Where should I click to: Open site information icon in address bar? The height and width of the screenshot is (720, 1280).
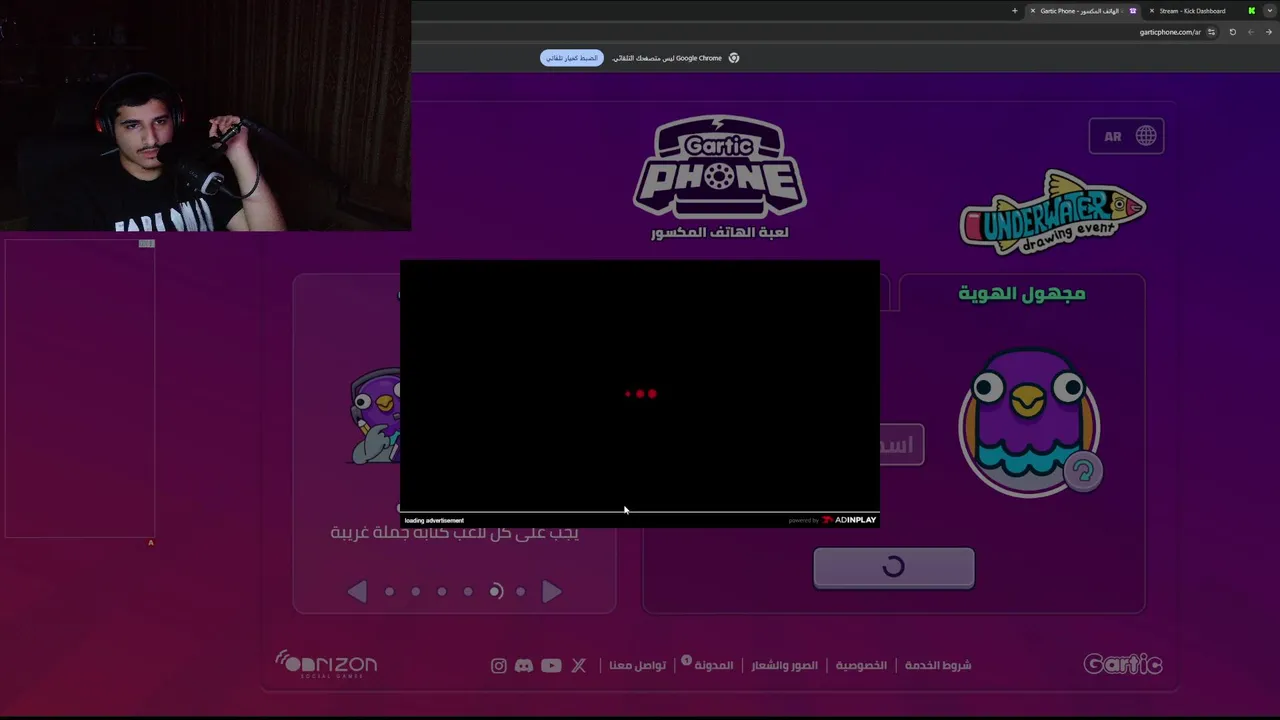pos(1212,32)
